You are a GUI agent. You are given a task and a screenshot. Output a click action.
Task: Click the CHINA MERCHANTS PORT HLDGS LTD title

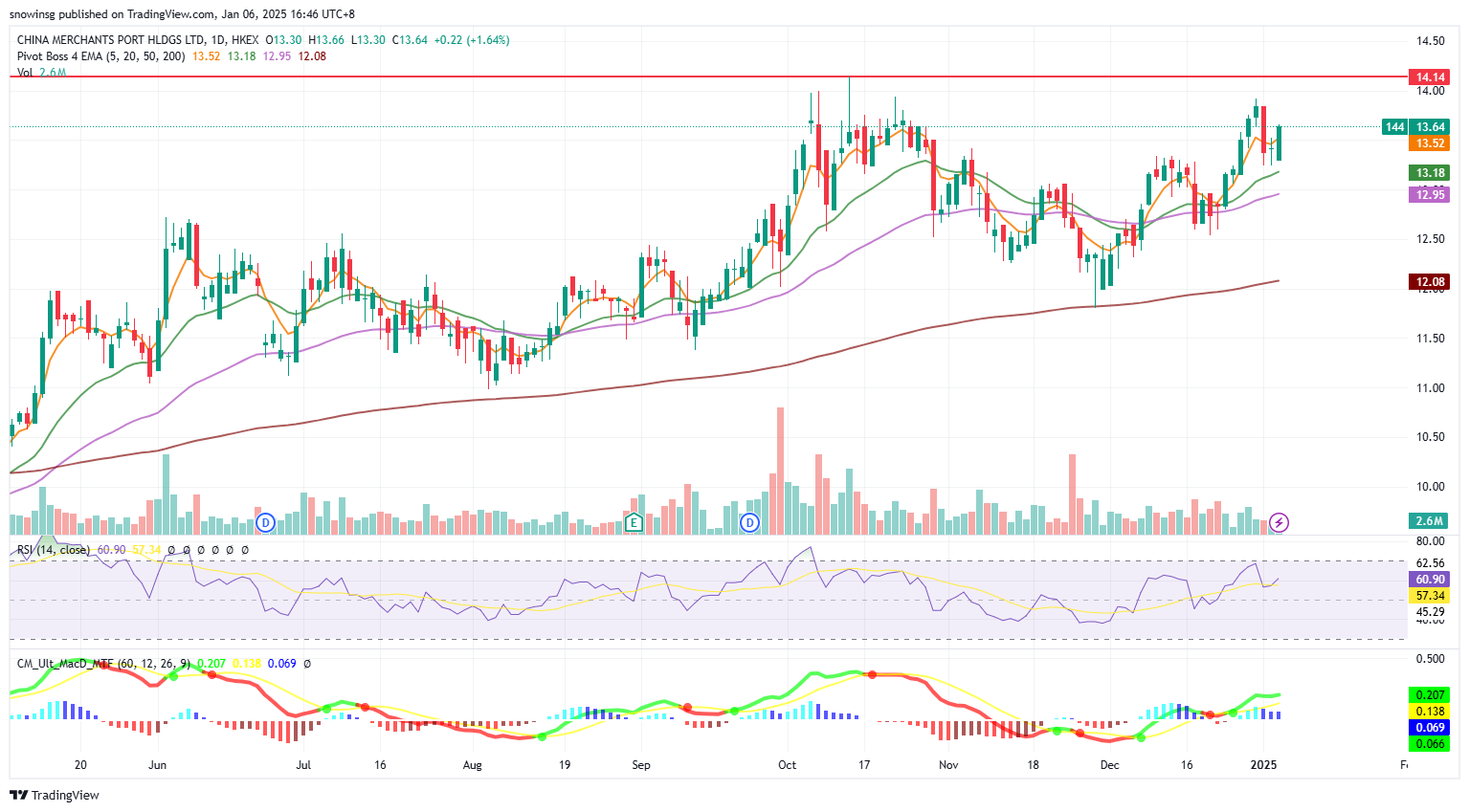tap(111, 40)
